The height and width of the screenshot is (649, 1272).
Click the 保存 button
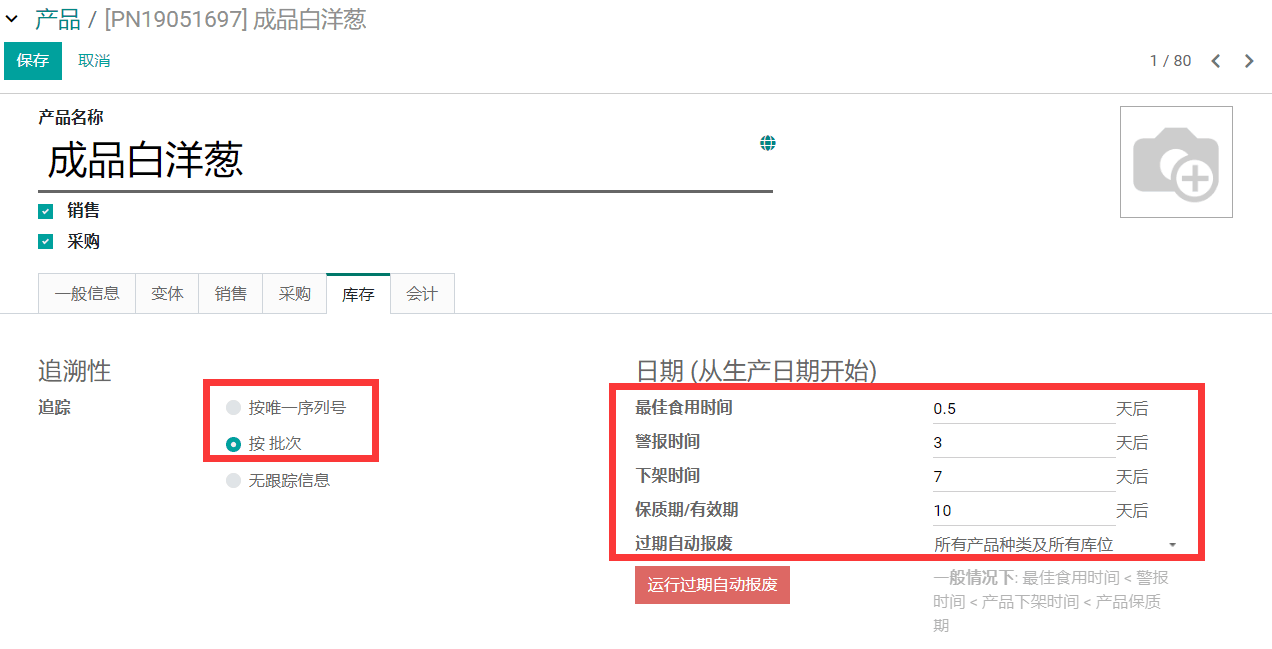33,61
